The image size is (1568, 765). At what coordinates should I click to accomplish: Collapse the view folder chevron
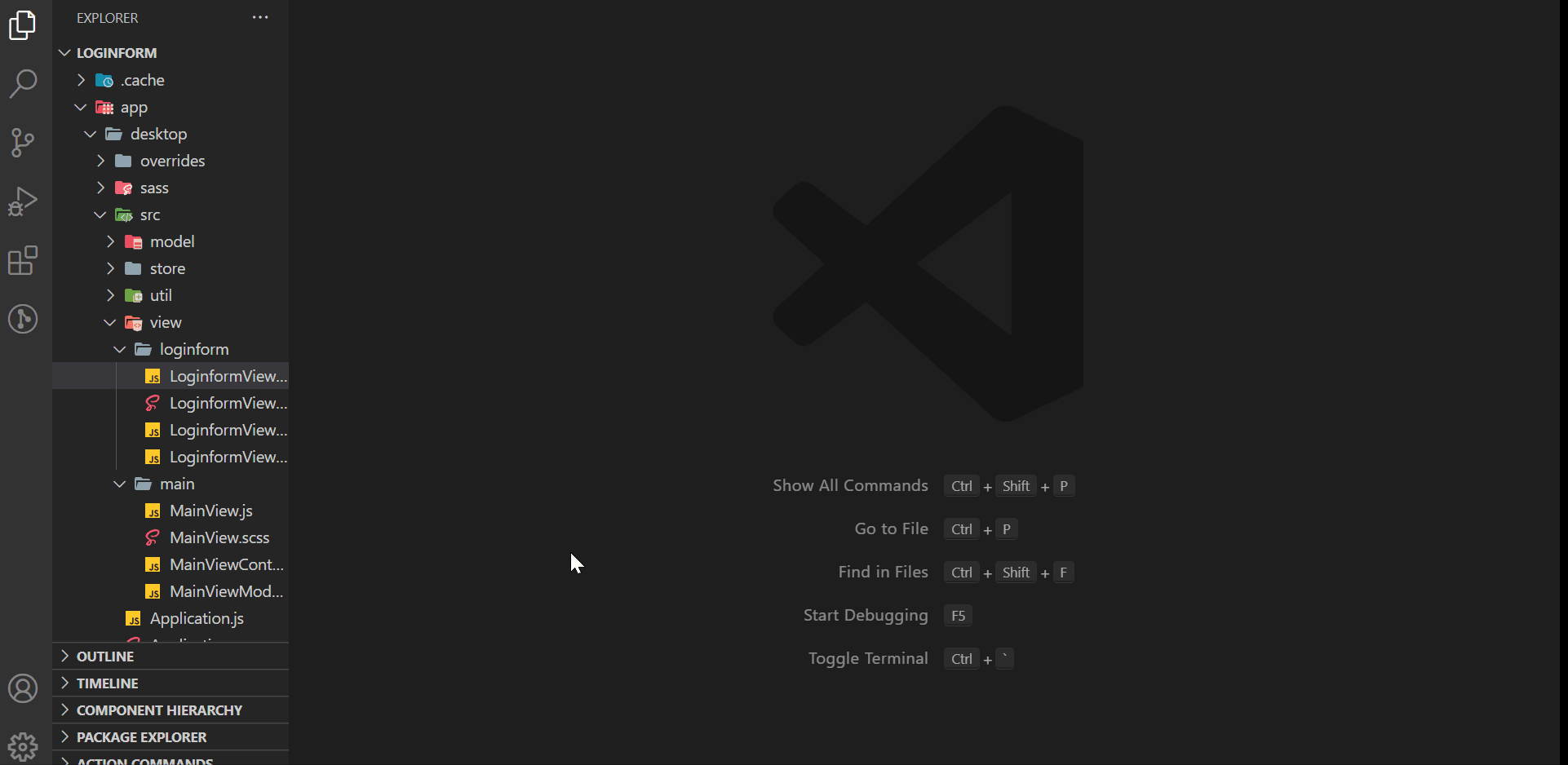110,322
